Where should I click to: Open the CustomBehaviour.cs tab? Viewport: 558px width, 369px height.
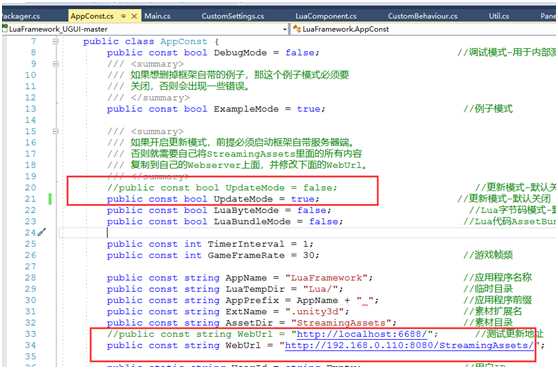pos(423,16)
